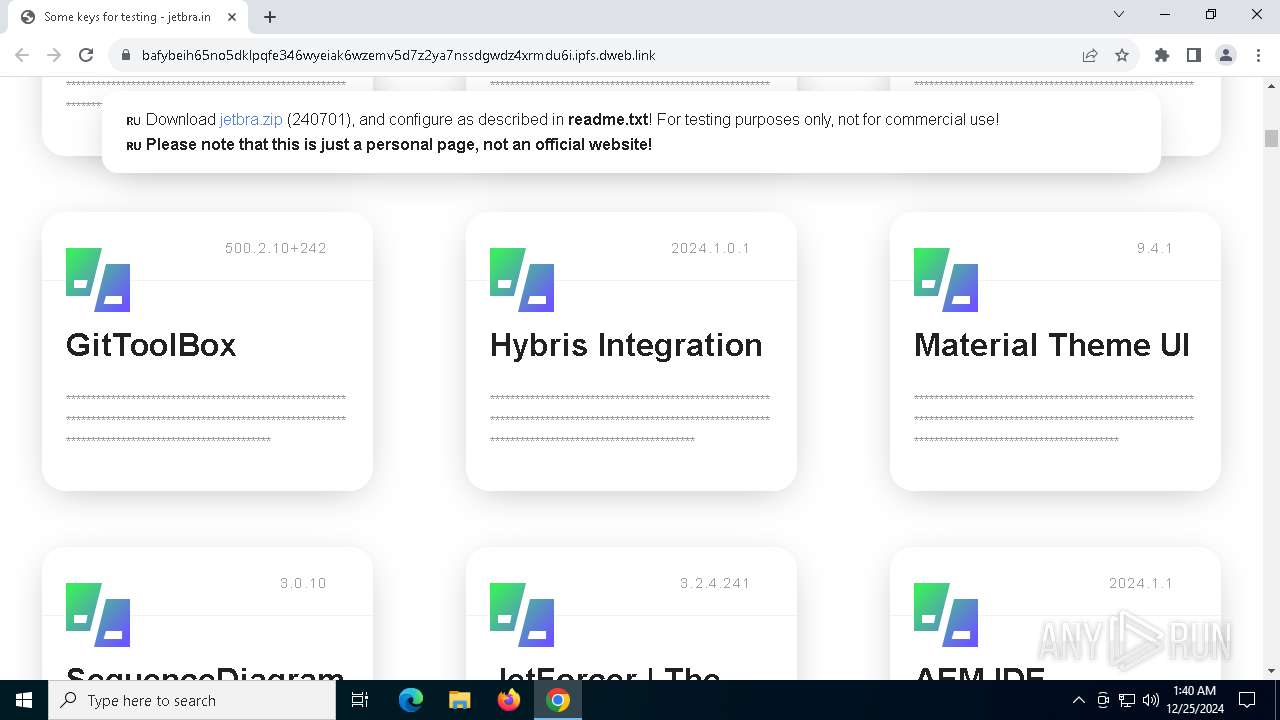The width and height of the screenshot is (1280, 720).
Task: Open Chrome side panel icon
Action: coord(1194,55)
